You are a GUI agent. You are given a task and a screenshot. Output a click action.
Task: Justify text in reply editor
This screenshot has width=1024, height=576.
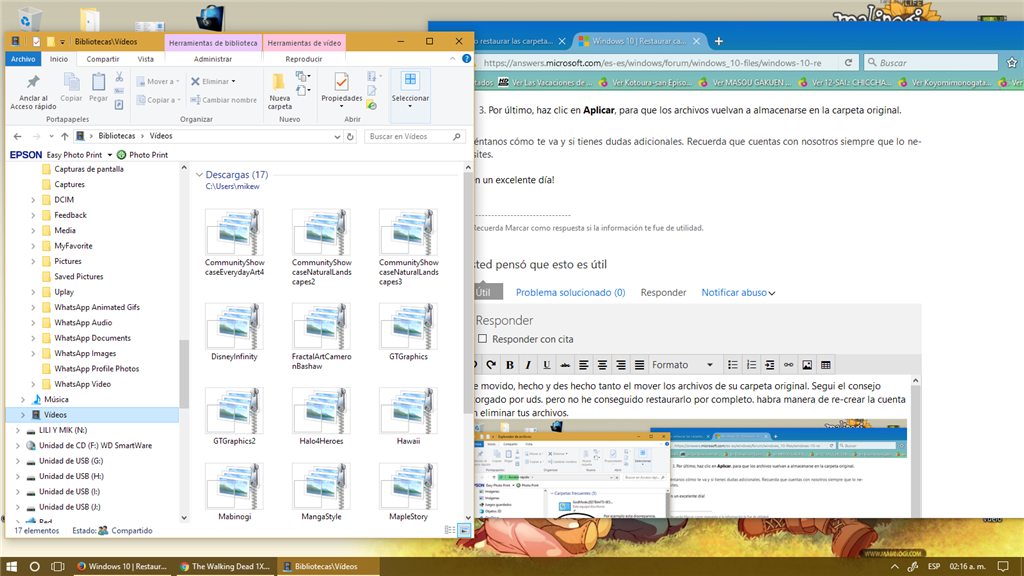[x=639, y=365]
